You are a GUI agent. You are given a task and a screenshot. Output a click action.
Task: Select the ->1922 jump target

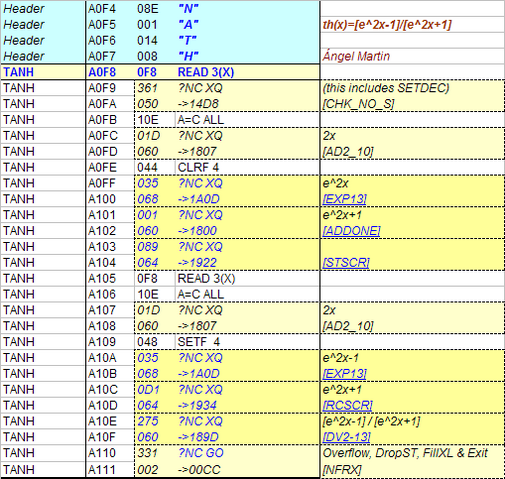[197, 263]
